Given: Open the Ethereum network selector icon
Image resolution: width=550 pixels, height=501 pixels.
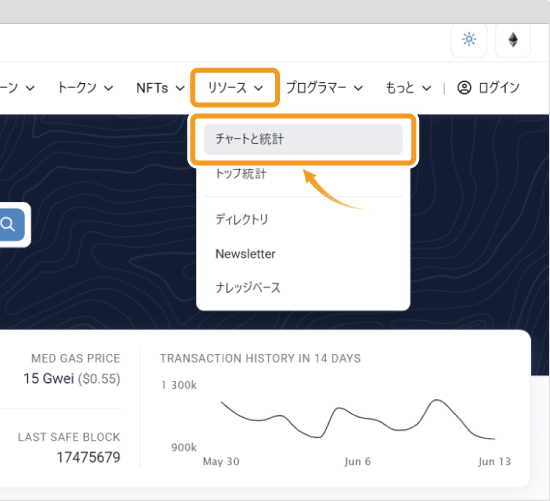Looking at the screenshot, I should (x=513, y=39).
